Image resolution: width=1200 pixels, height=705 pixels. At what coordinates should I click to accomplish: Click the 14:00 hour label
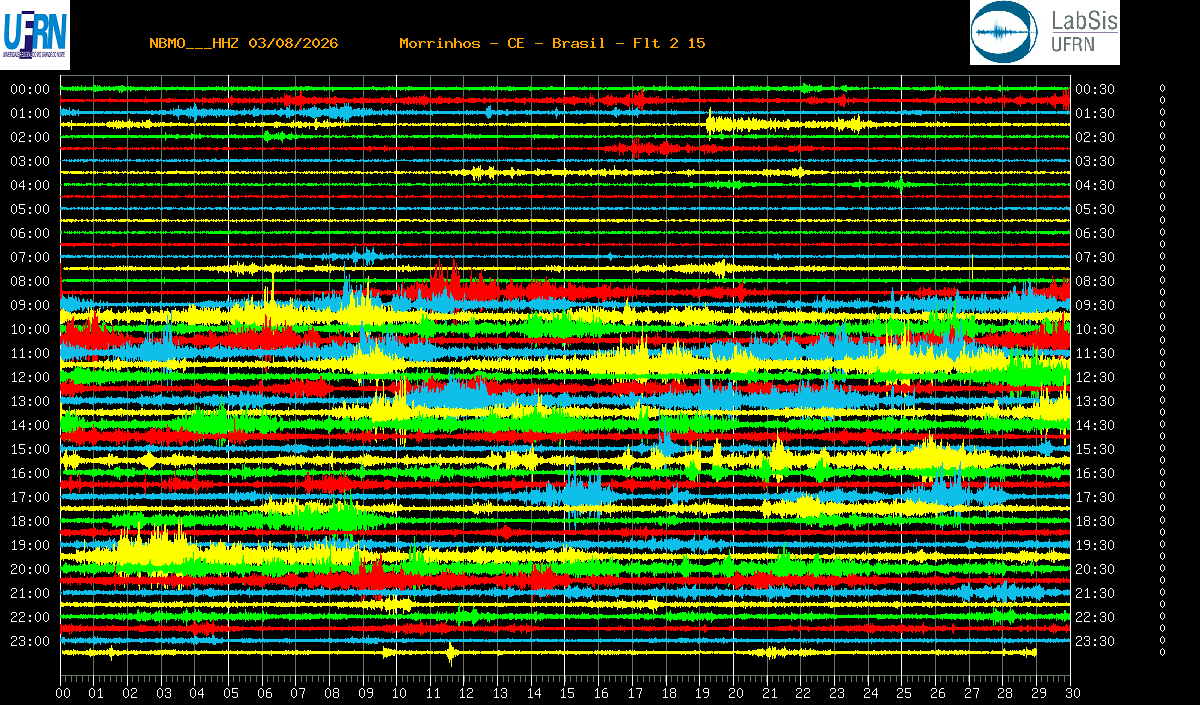click(x=30, y=425)
